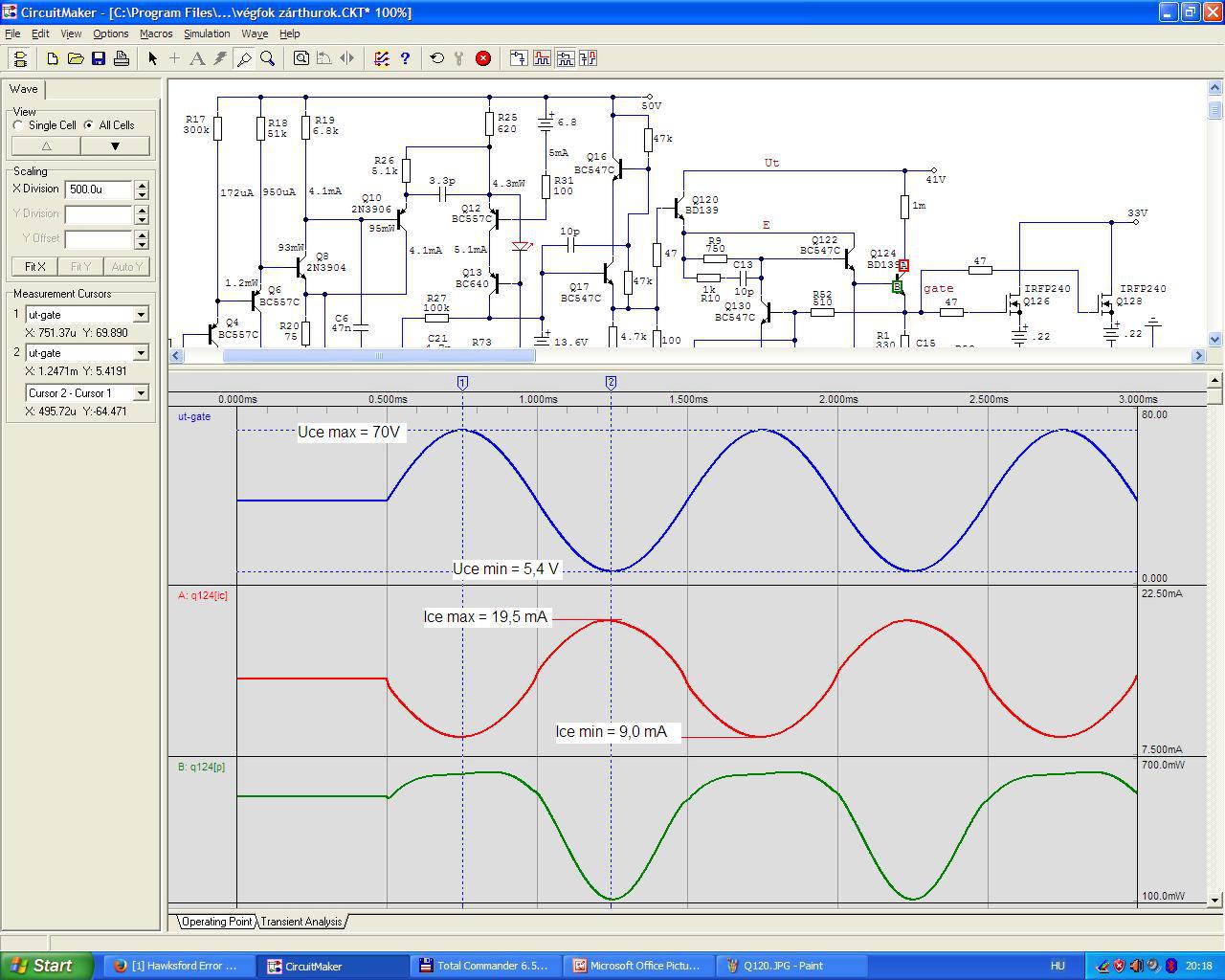The image size is (1225, 980).
Task: Expand the Cursor 2 - Cursor 1 dropdown
Action: tap(141, 393)
